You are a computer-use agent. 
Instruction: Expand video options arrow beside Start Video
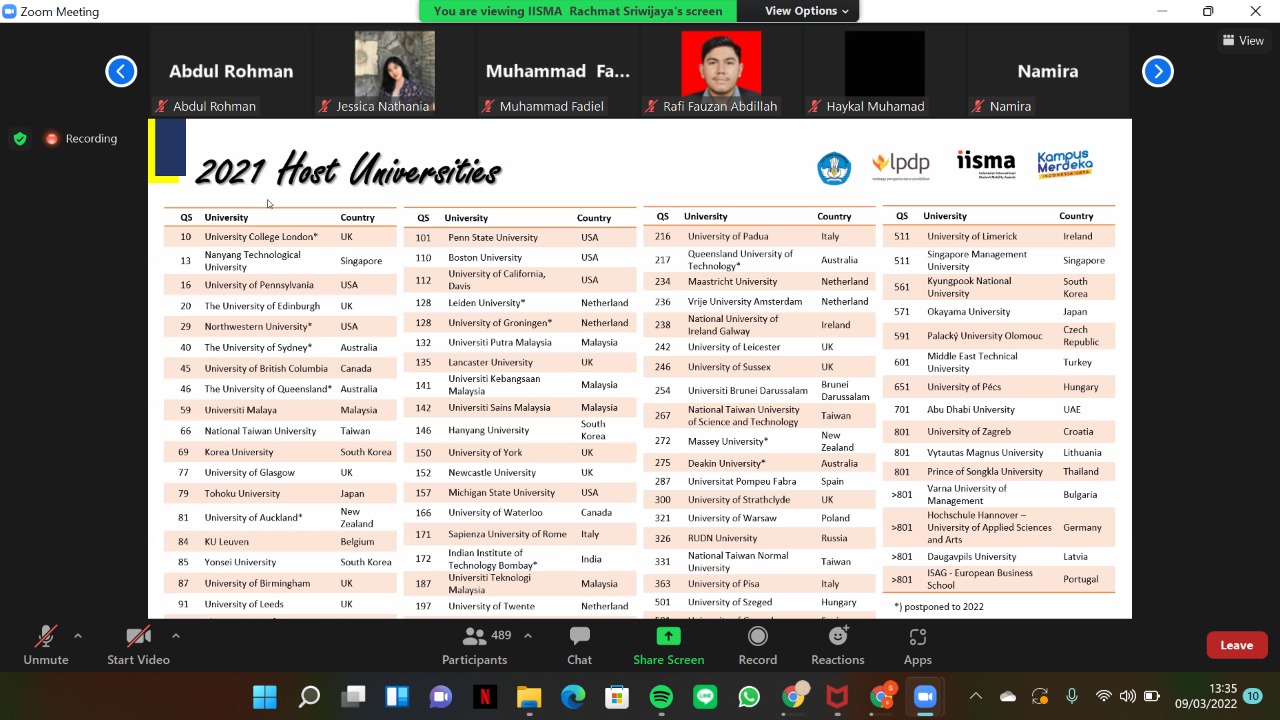click(176, 635)
